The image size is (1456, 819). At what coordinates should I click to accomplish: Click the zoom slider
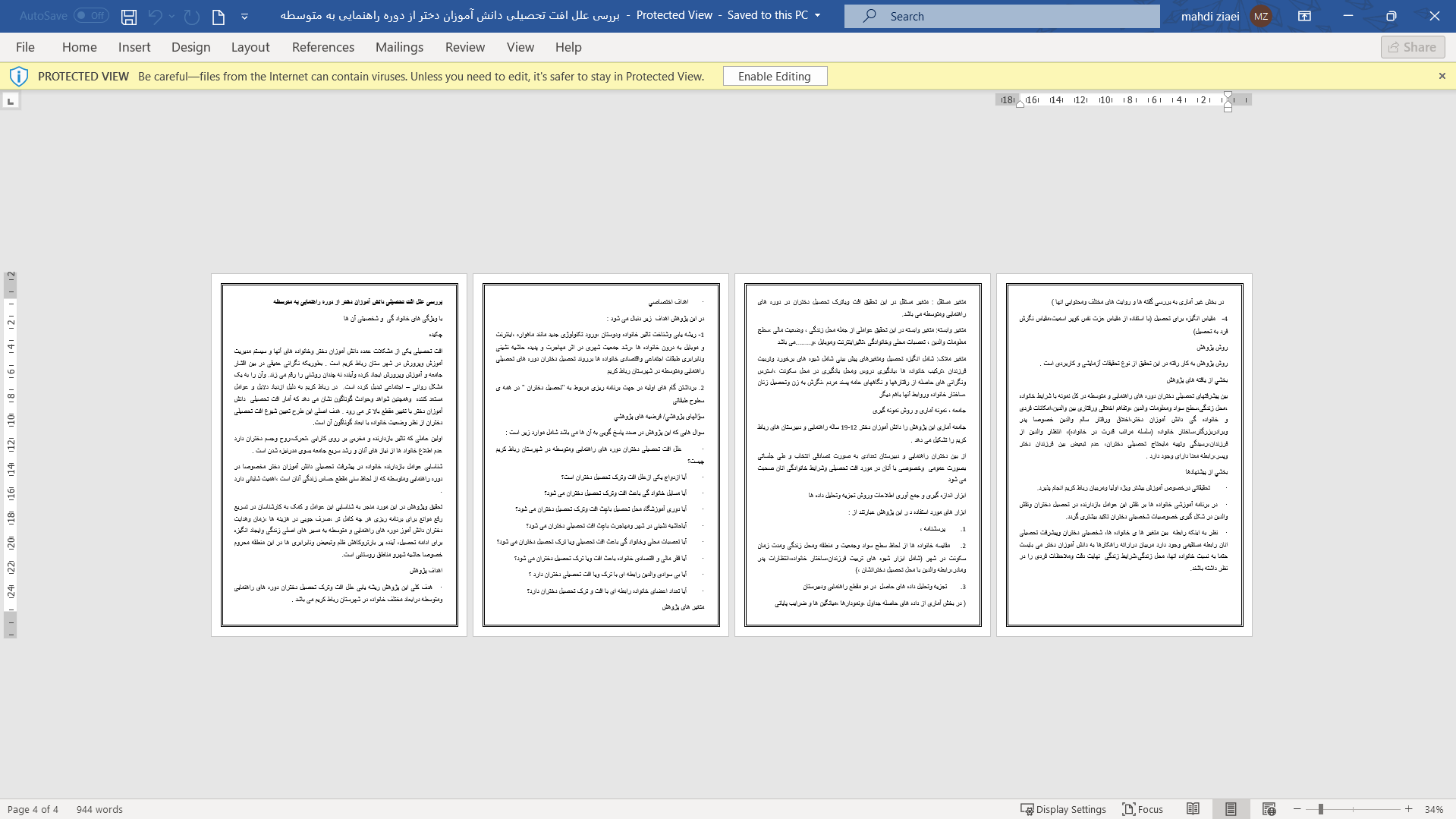click(x=1353, y=809)
